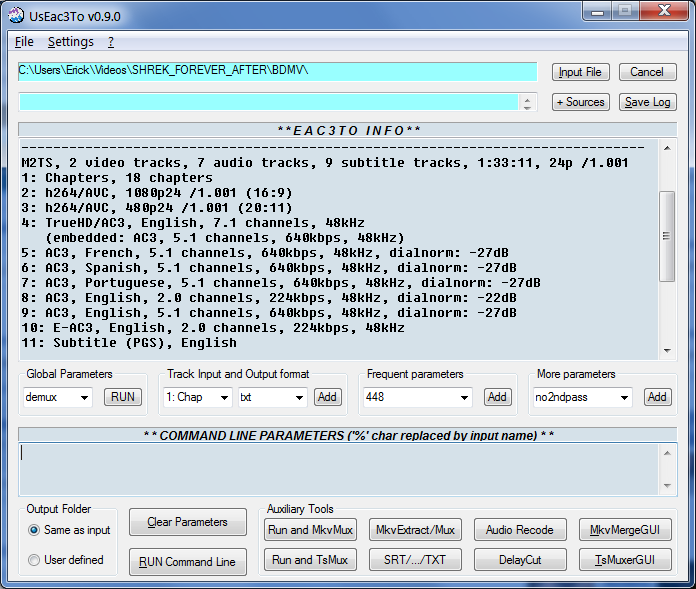Click command line box scroll down arrow

667,486
